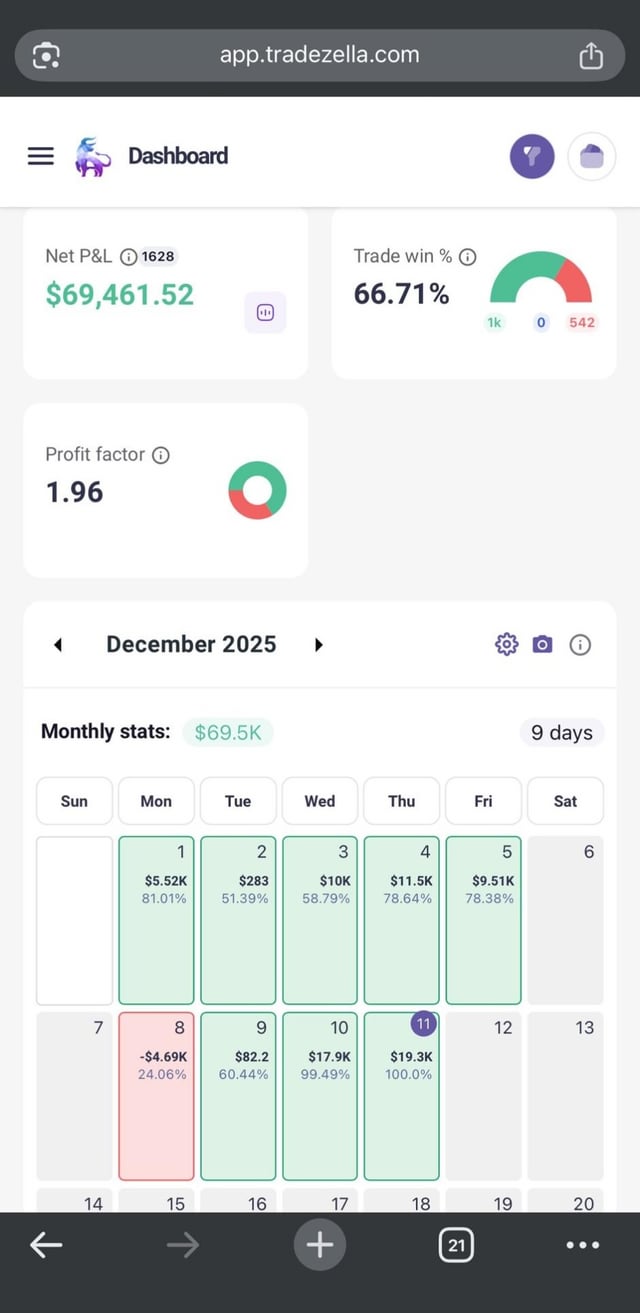Click the Trade win % info icon
This screenshot has width=640, height=1313.
click(x=467, y=256)
